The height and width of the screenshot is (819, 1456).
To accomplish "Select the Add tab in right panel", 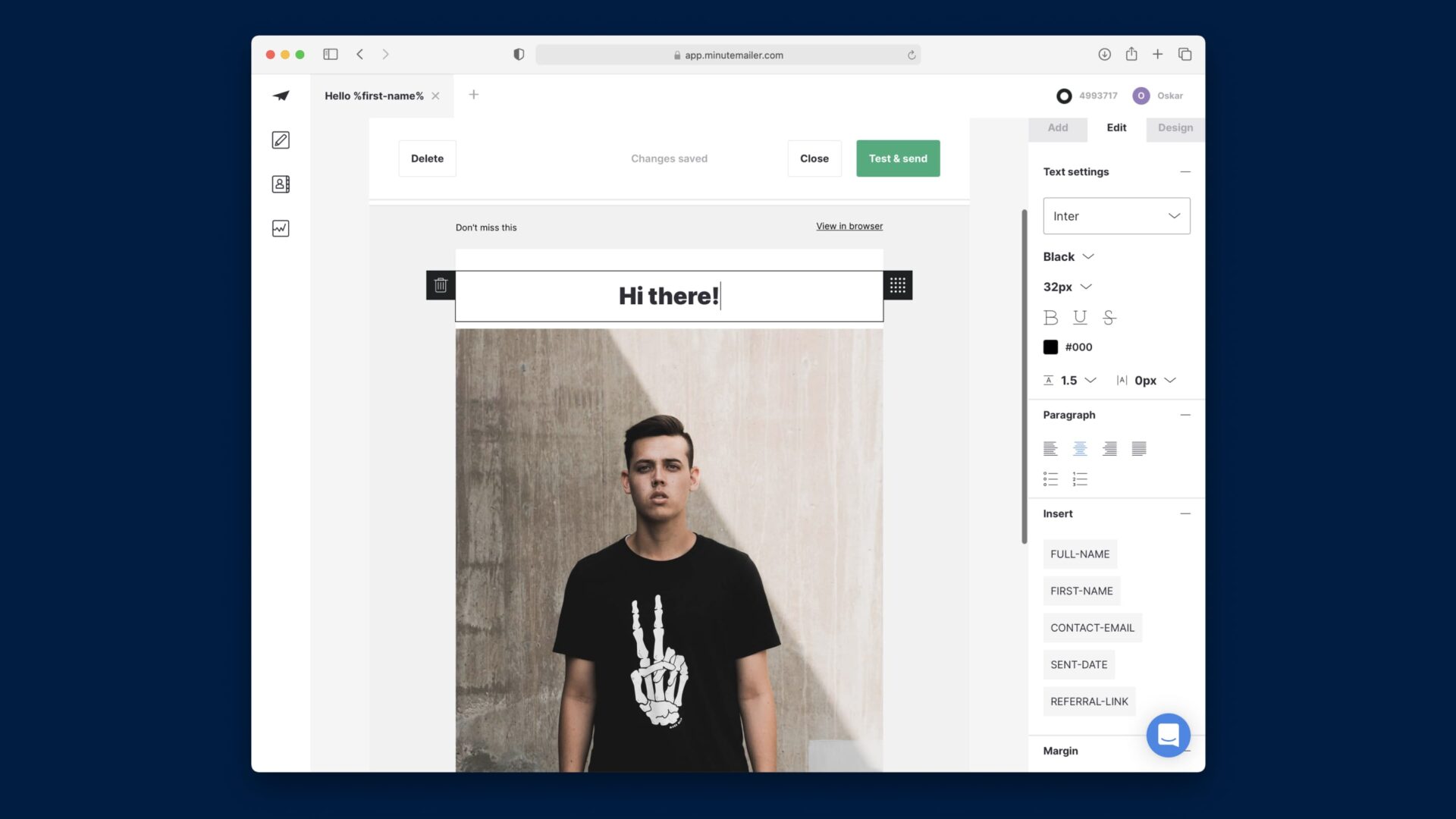I will [x=1057, y=127].
